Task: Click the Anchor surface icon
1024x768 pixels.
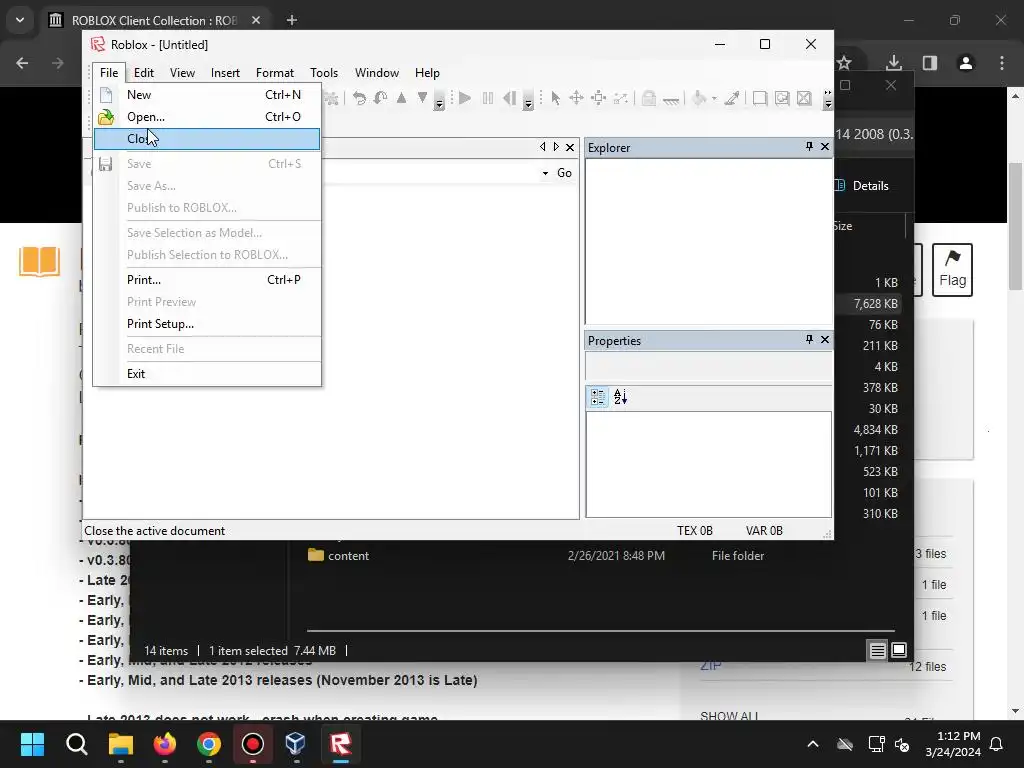Action: pyautogui.click(x=671, y=99)
